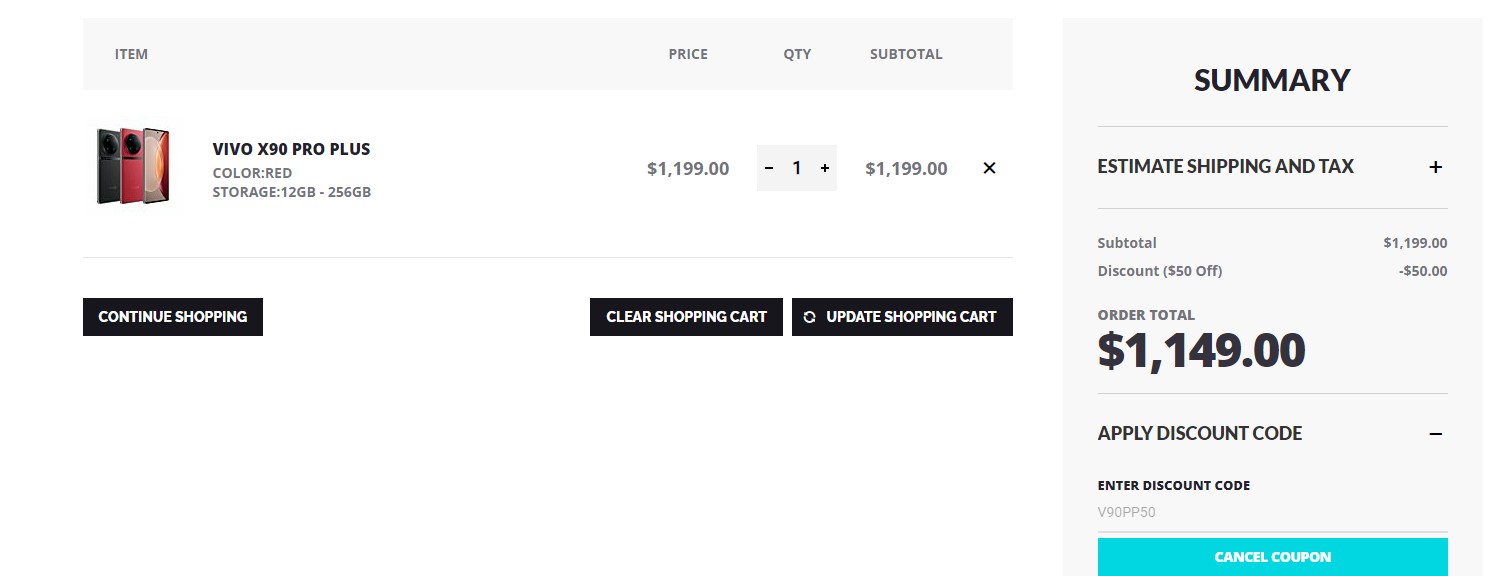The height and width of the screenshot is (576, 1504).
Task: Click the Subtotal column header
Action: coord(906,54)
